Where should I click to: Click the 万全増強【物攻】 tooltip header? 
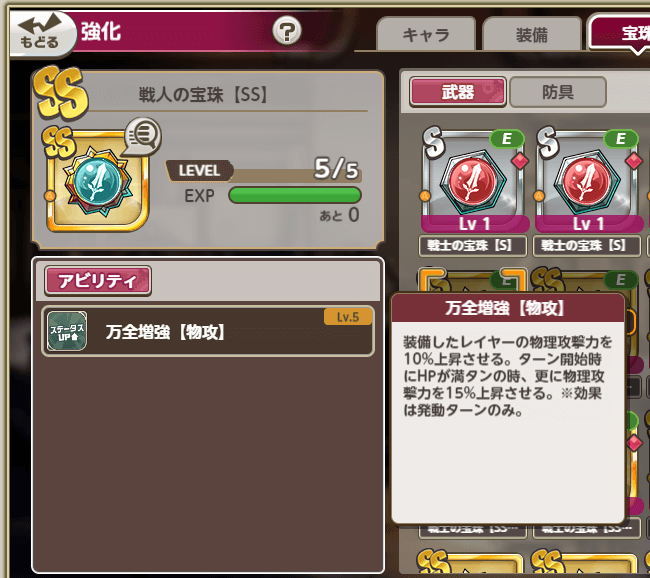coord(508,308)
